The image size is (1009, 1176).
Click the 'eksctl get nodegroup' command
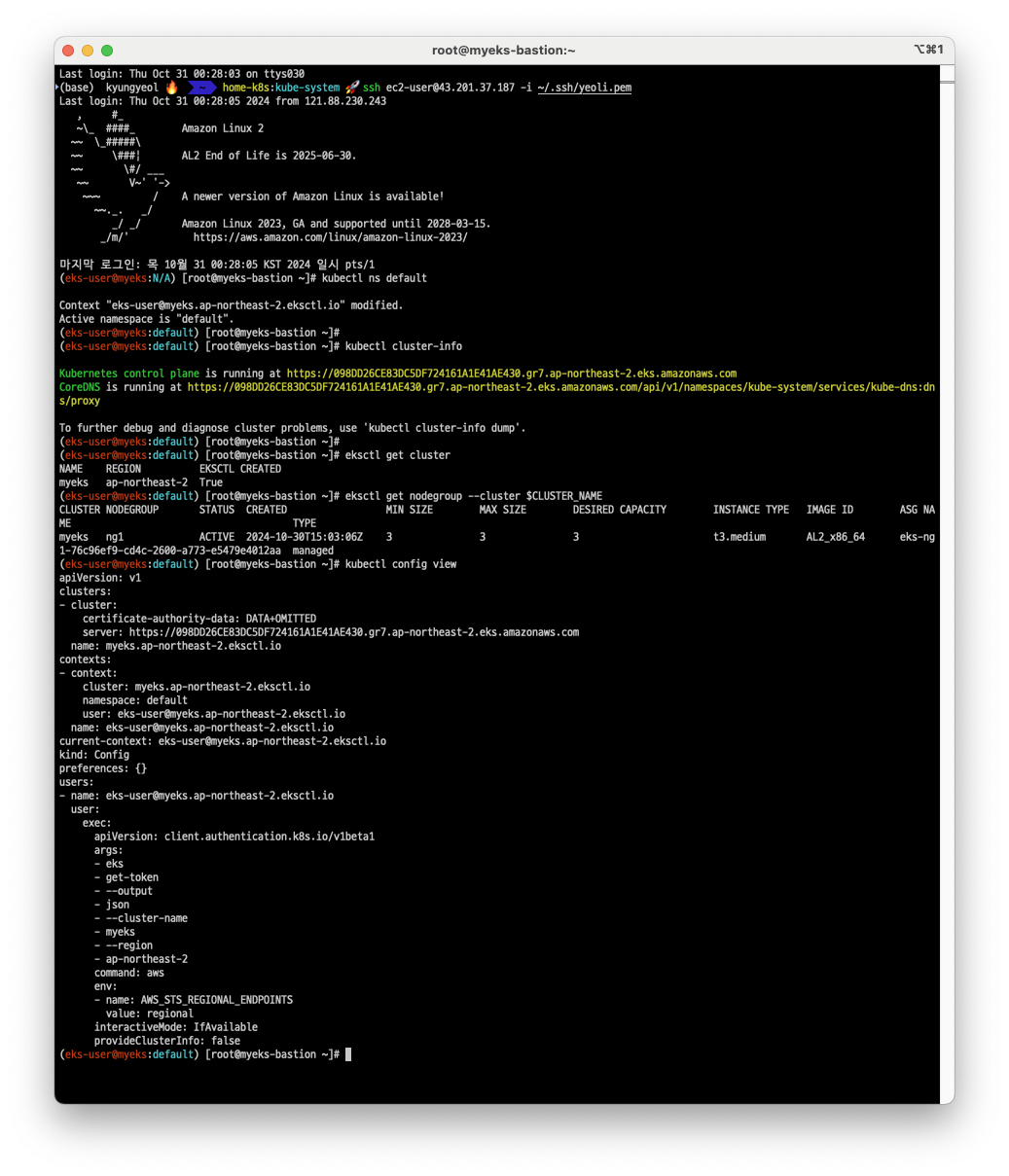click(474, 496)
